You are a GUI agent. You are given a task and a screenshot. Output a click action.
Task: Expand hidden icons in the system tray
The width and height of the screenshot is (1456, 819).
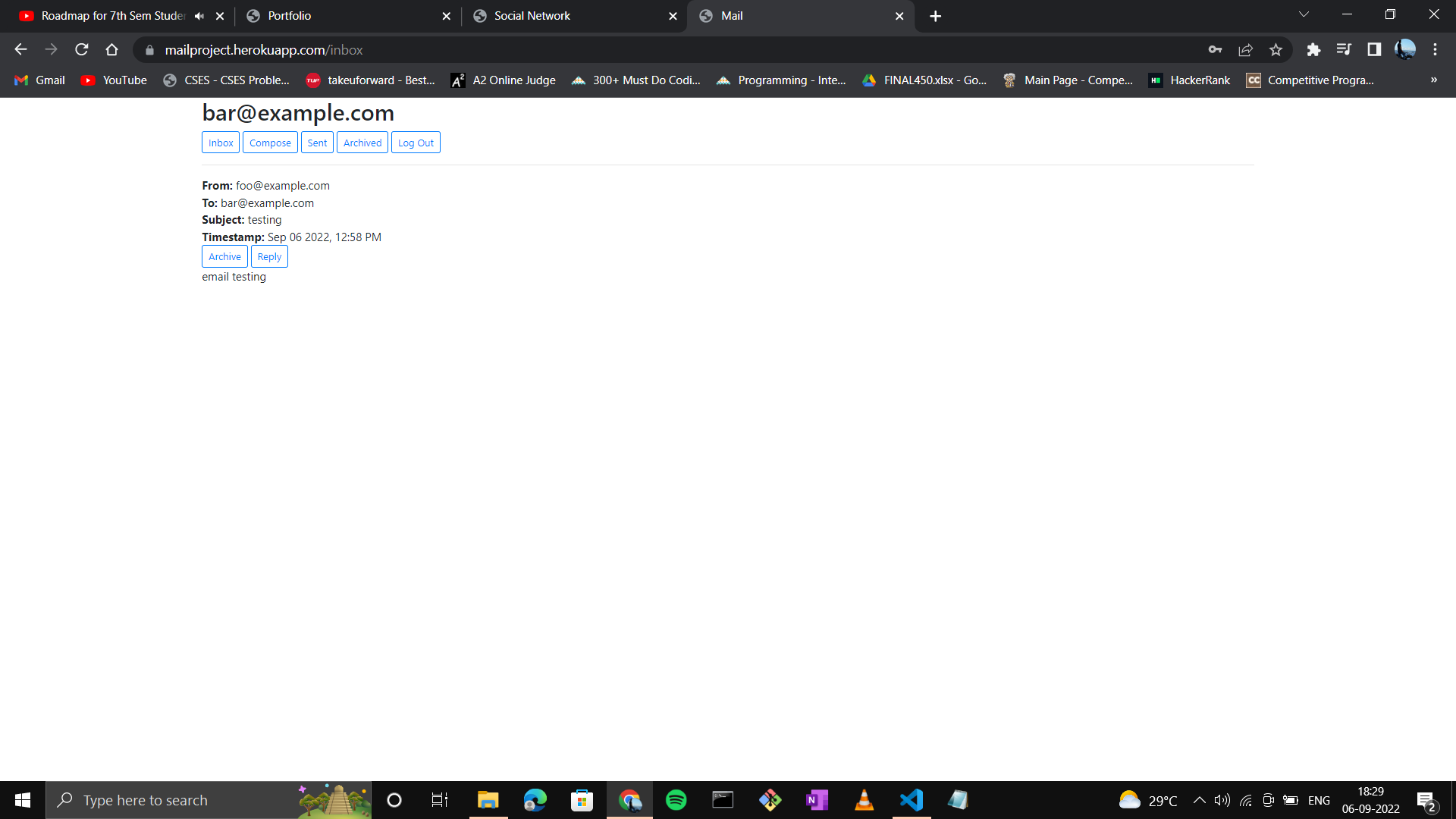click(x=1200, y=799)
